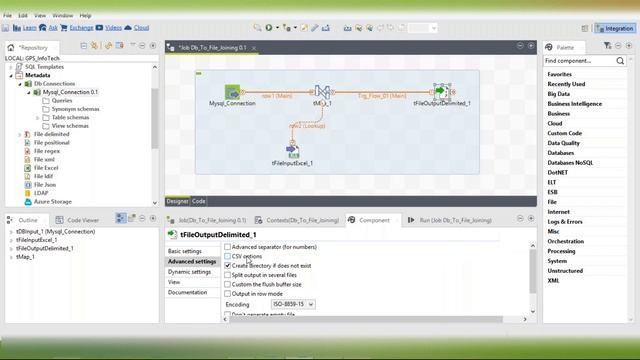Enable the CSV options checkbox
Image resolution: width=640 pixels, height=360 pixels.
tap(227, 256)
